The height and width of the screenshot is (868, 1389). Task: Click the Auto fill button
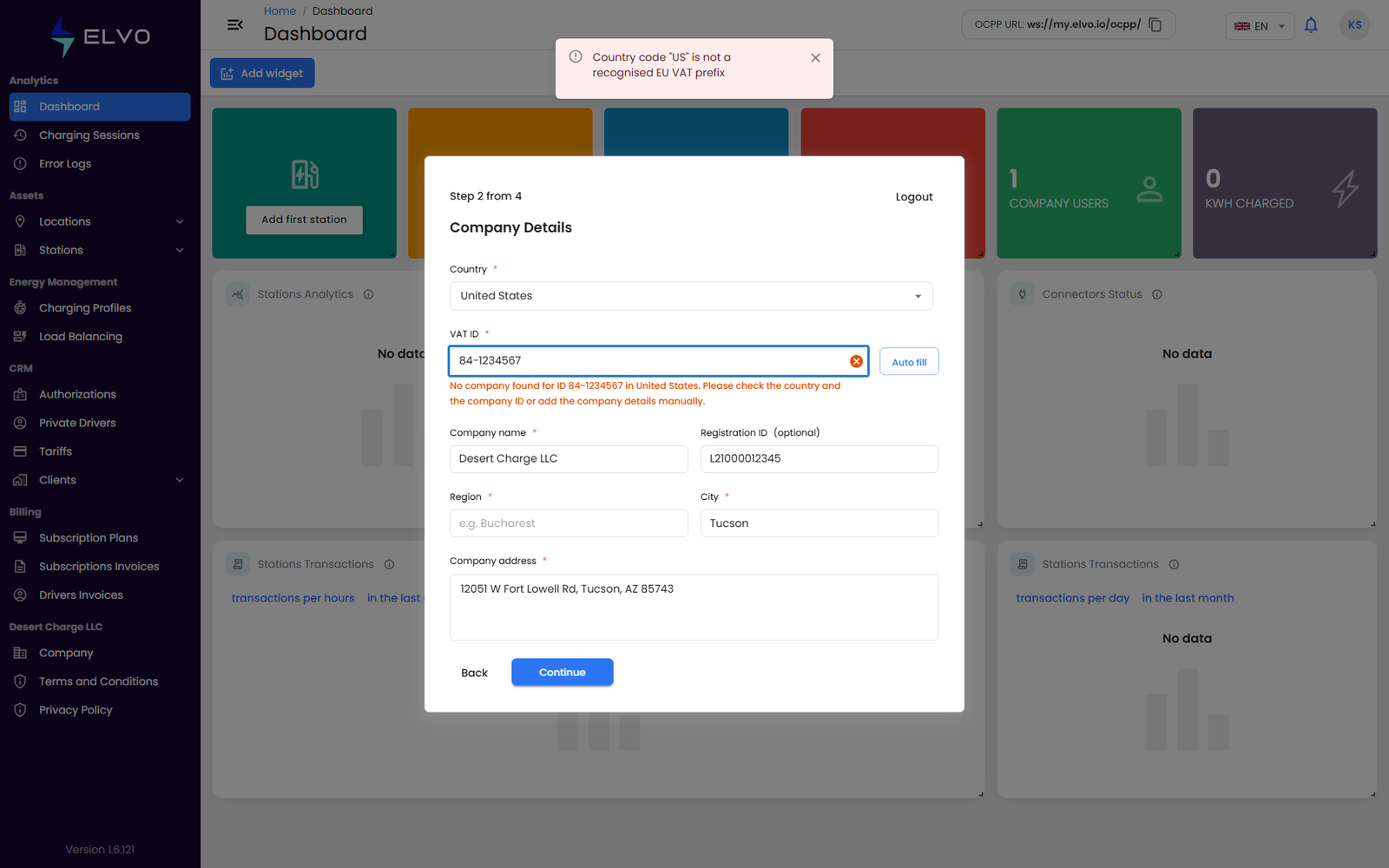click(909, 362)
